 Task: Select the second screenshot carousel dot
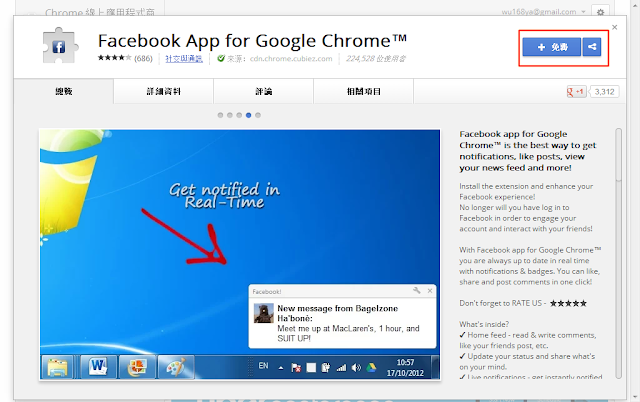[230, 115]
